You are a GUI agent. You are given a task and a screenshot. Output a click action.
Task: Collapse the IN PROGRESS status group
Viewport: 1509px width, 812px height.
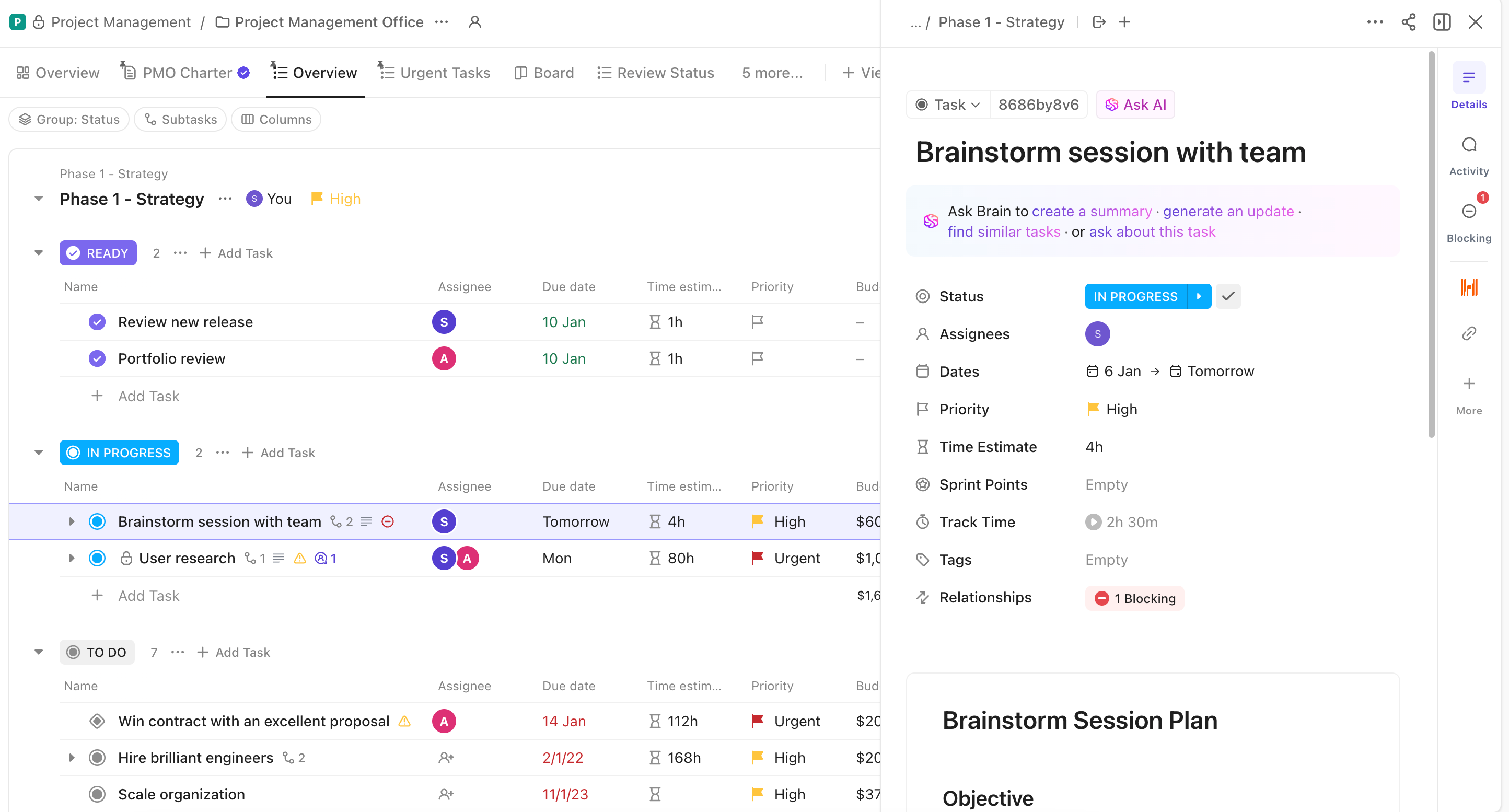click(39, 453)
